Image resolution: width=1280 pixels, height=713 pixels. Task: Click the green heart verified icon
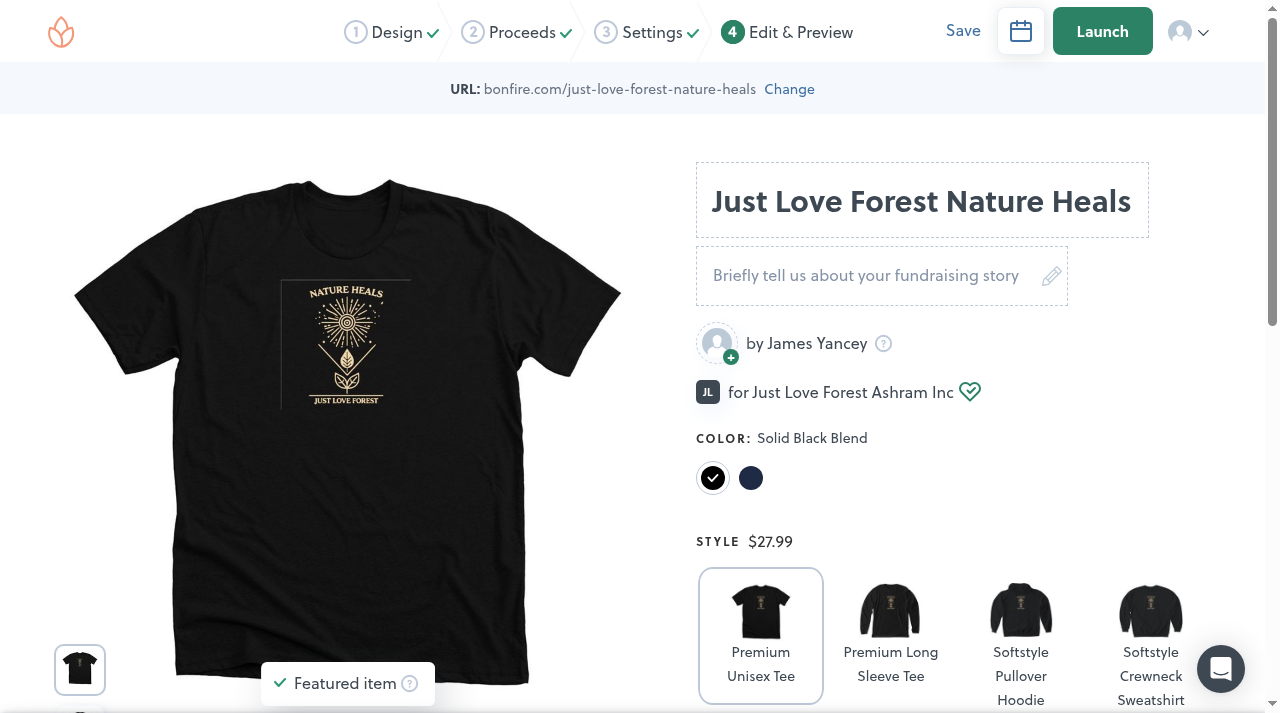coord(970,392)
